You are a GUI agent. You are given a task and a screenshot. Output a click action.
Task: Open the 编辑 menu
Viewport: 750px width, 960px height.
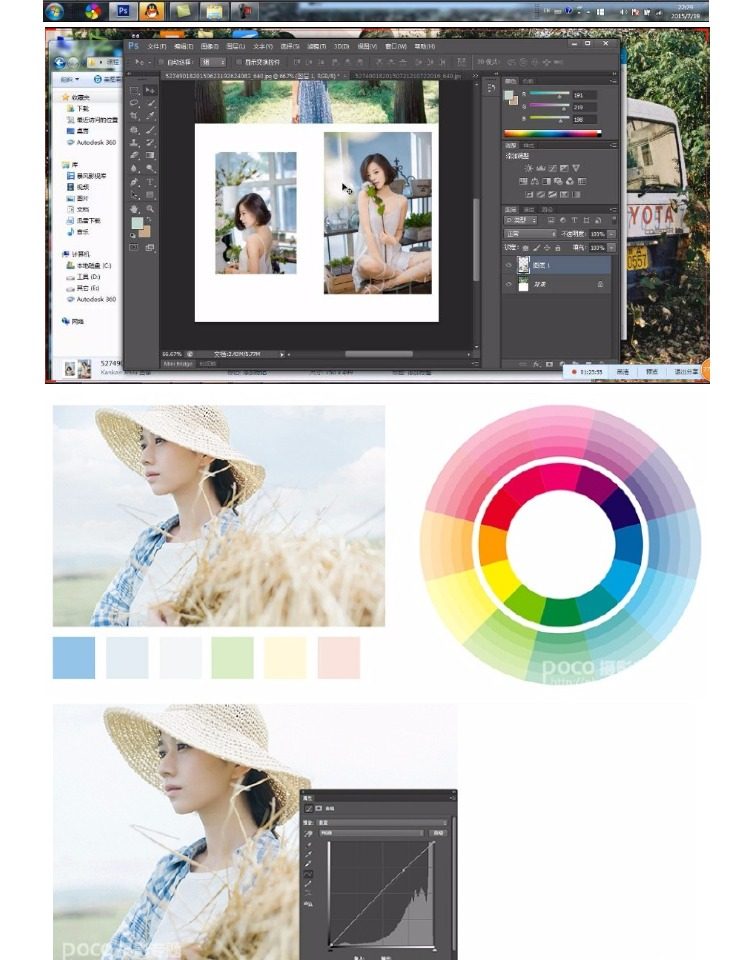pos(183,47)
